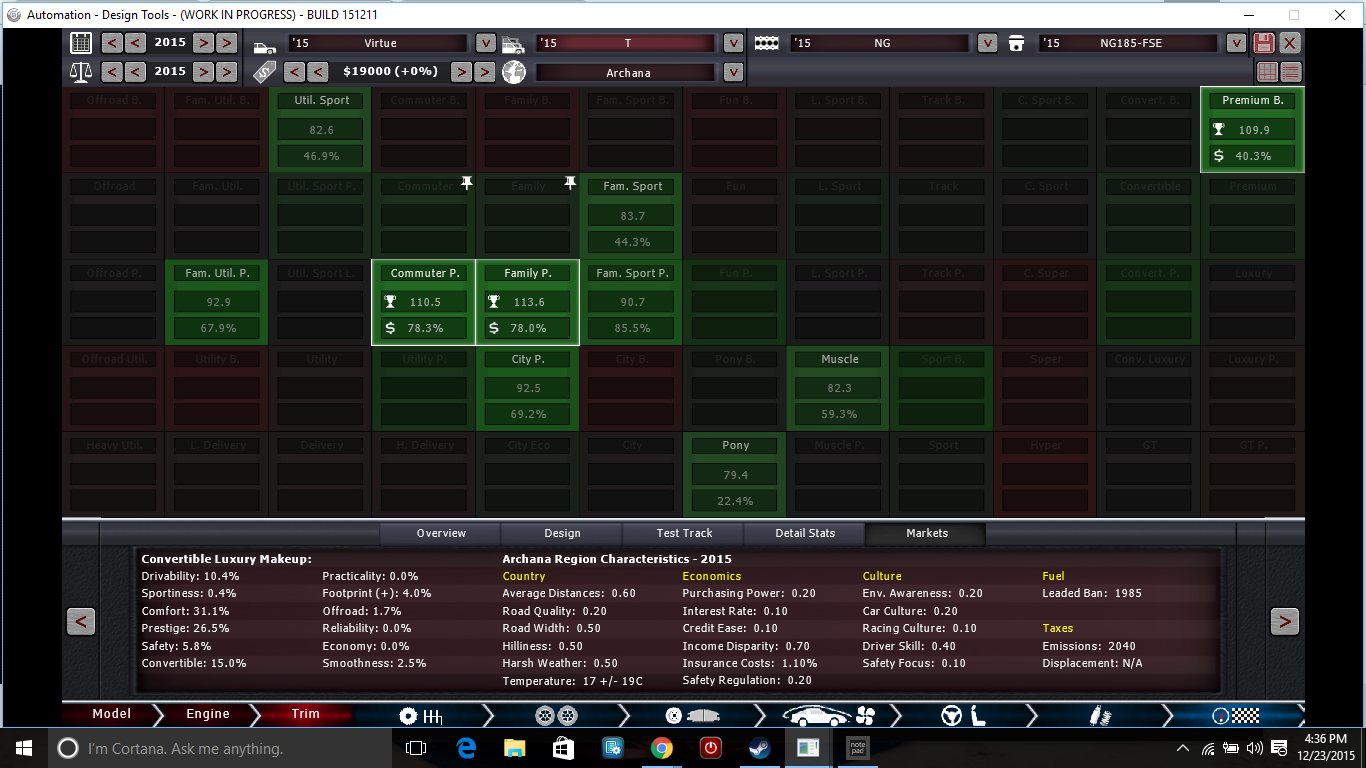1366x768 pixels.
Task: Go to the Model step
Action: (x=112, y=714)
